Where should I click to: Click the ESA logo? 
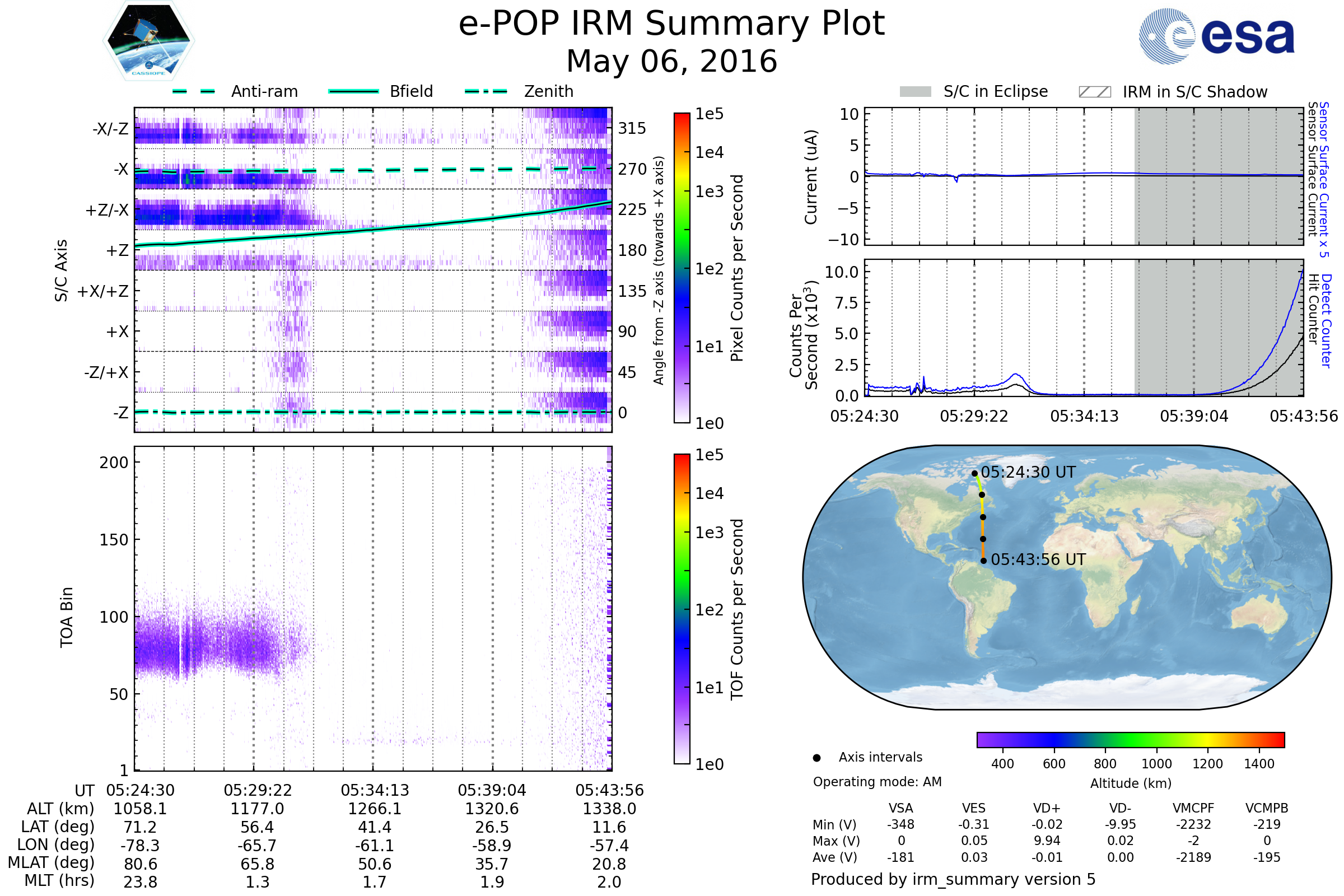(x=1216, y=36)
